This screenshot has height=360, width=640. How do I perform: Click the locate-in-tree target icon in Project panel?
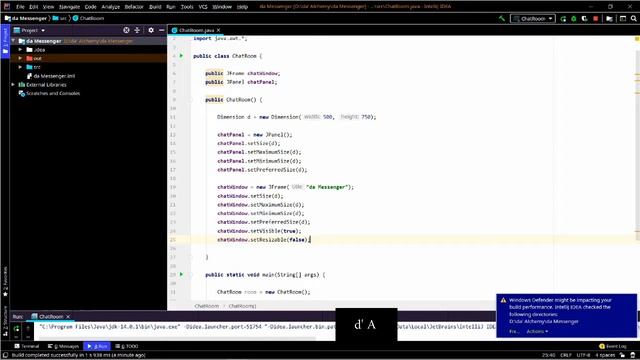click(126, 30)
